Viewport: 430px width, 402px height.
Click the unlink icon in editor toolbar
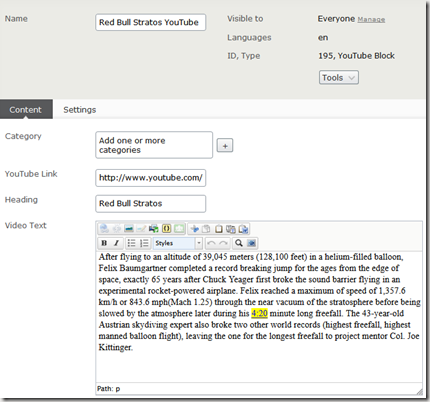tap(117, 229)
